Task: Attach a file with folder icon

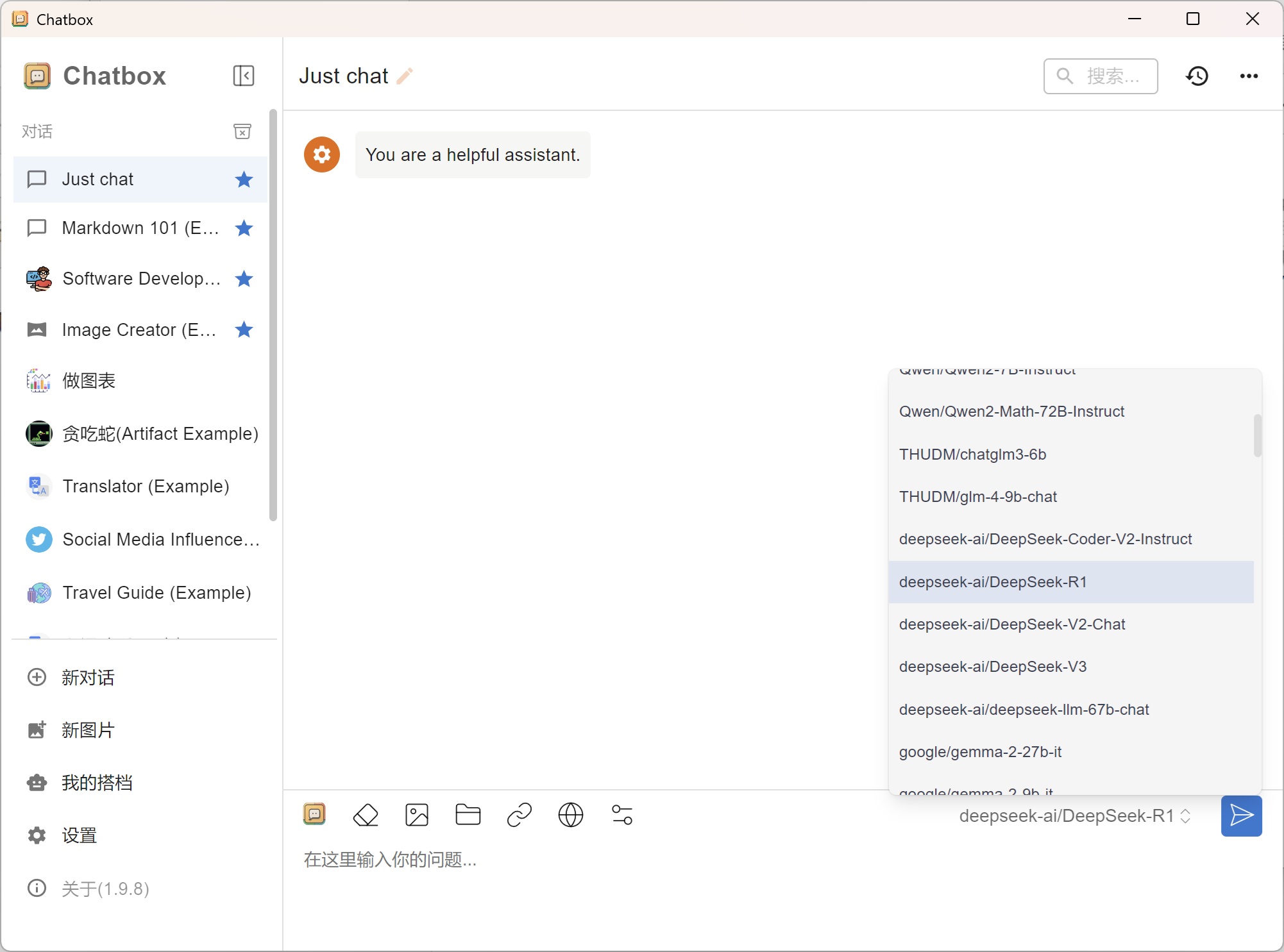Action: click(468, 815)
